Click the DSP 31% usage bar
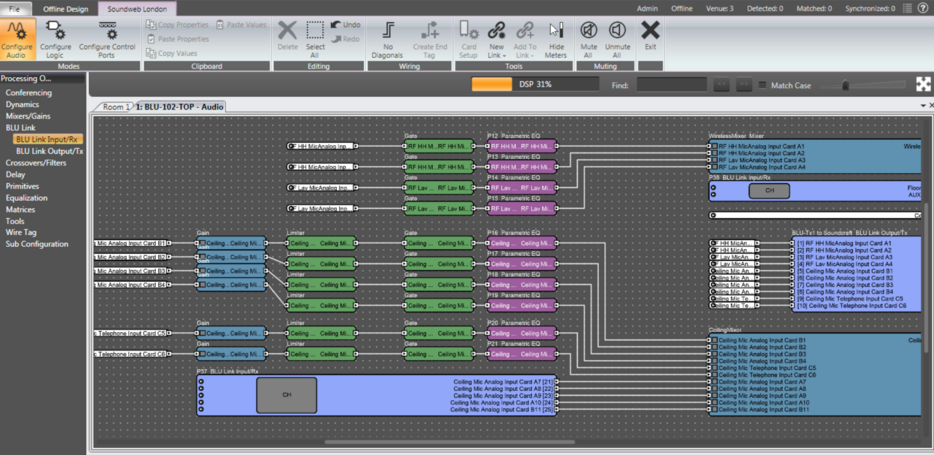Image resolution: width=934 pixels, height=455 pixels. coord(534,85)
